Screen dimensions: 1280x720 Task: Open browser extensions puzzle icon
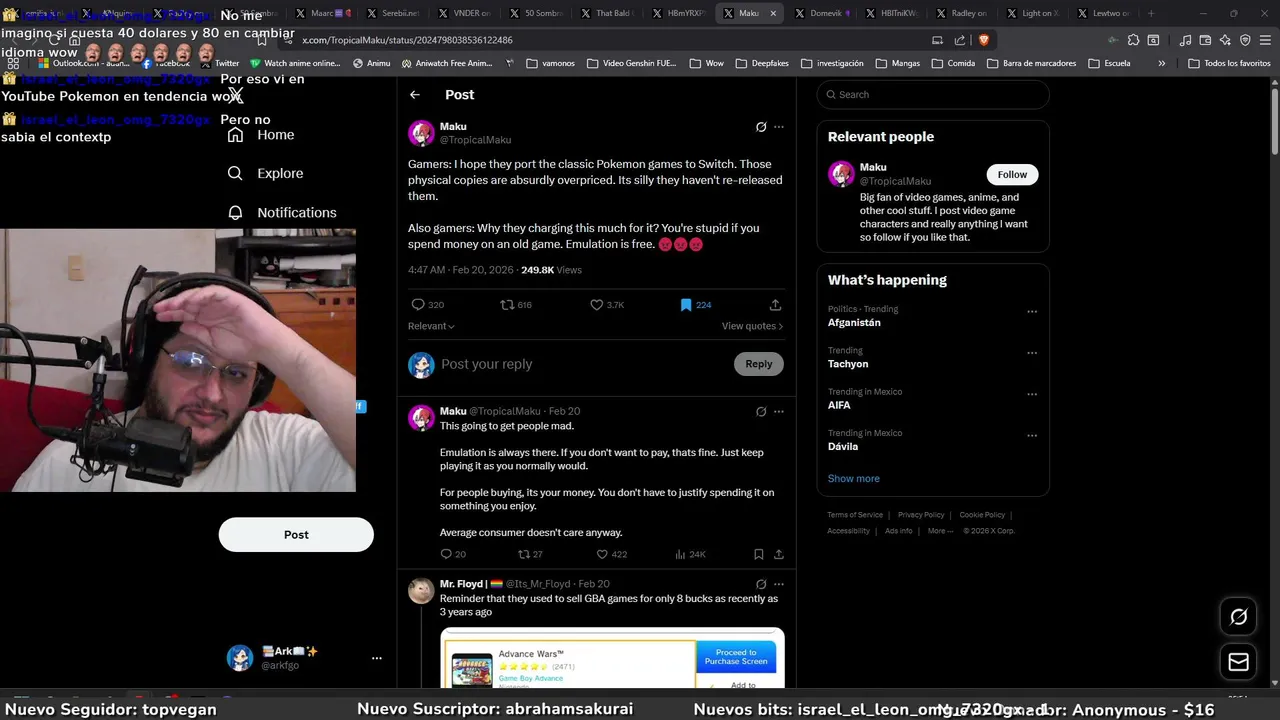[x=1133, y=40]
